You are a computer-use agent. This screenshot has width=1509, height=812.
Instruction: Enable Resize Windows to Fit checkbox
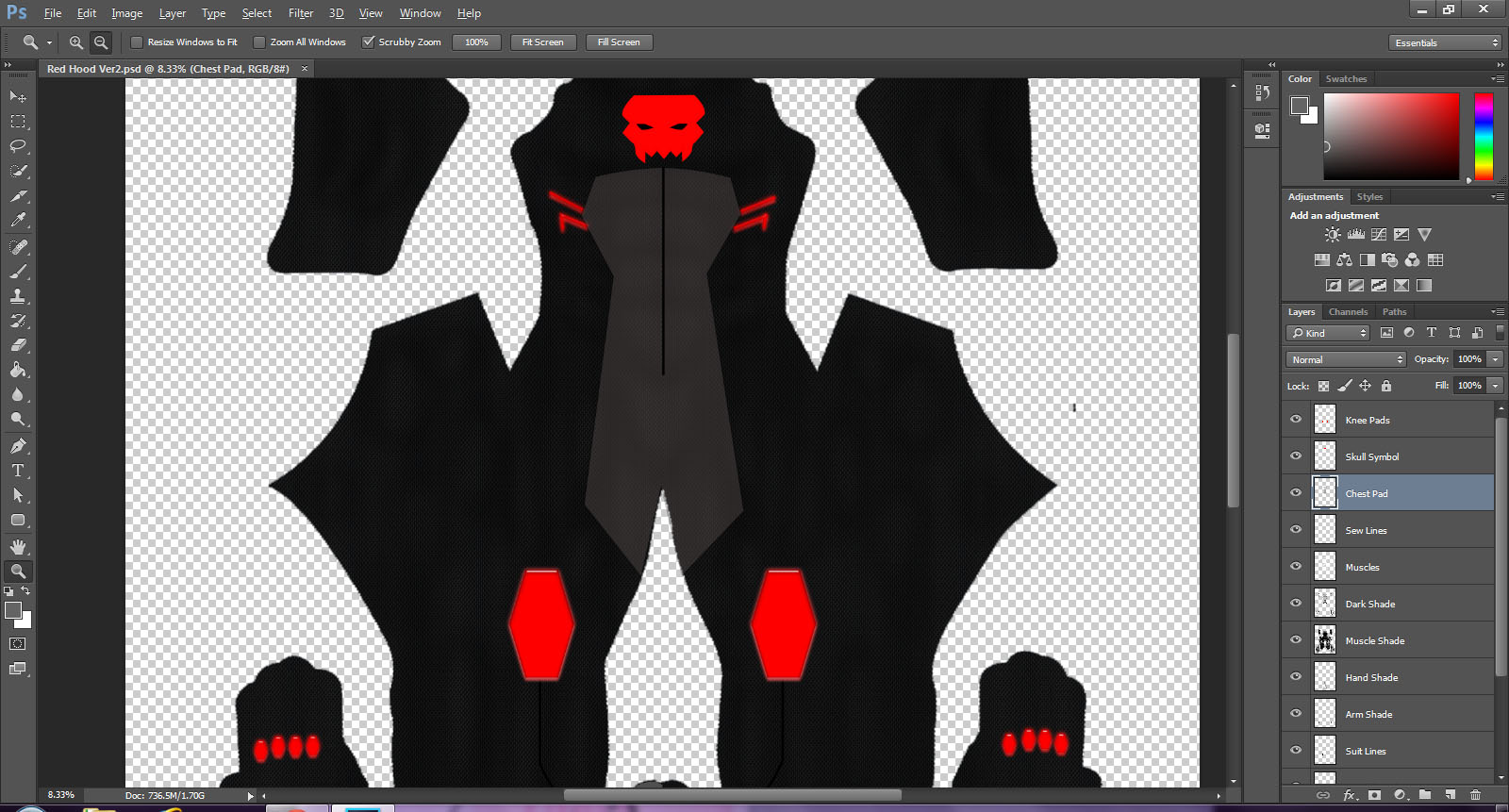pyautogui.click(x=137, y=42)
